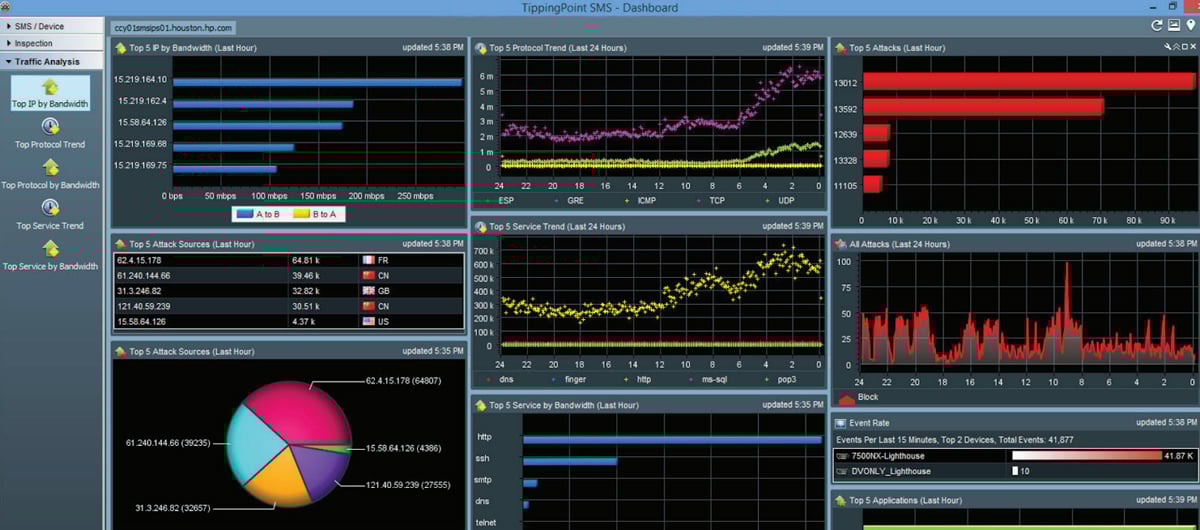Open Top 5 Attacks panel wrench settings
The image size is (1200, 530).
[x=1168, y=47]
